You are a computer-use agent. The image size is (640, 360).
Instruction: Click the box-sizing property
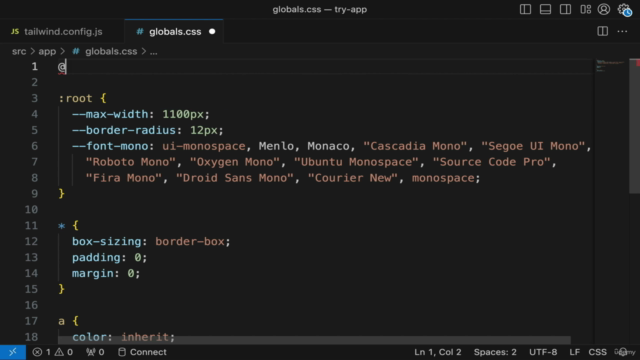pyautogui.click(x=107, y=242)
